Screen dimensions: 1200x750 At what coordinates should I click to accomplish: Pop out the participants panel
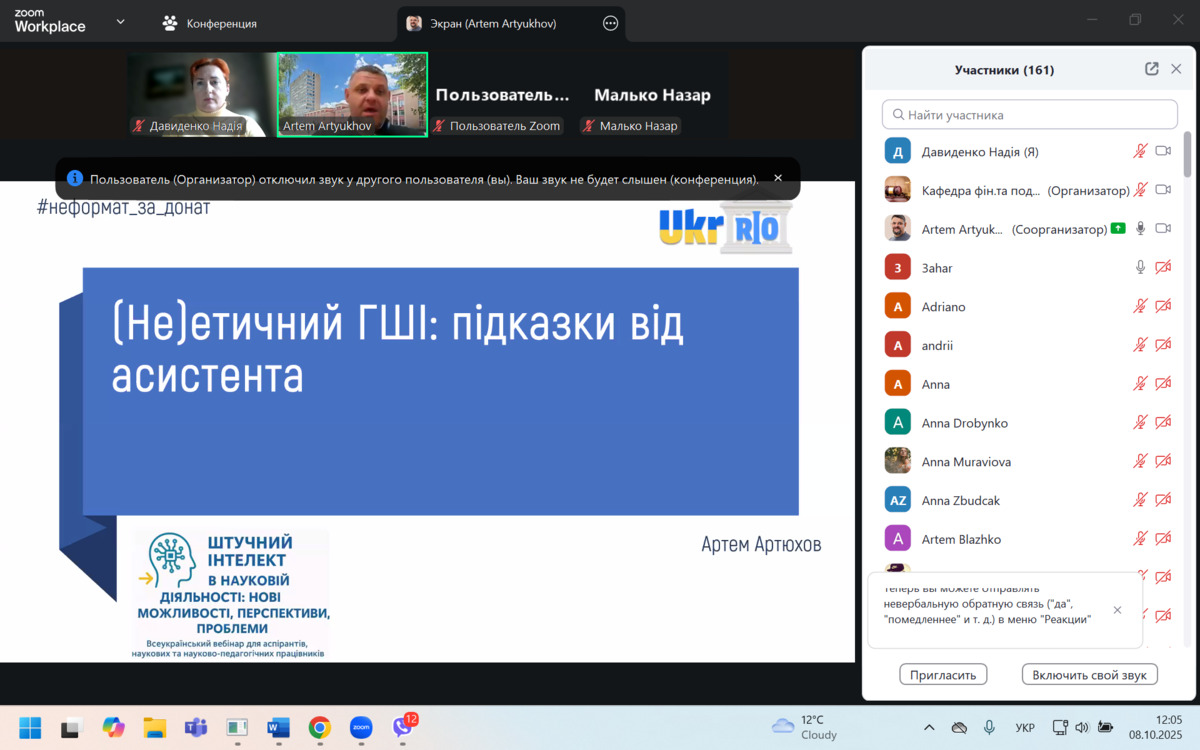click(x=1152, y=69)
